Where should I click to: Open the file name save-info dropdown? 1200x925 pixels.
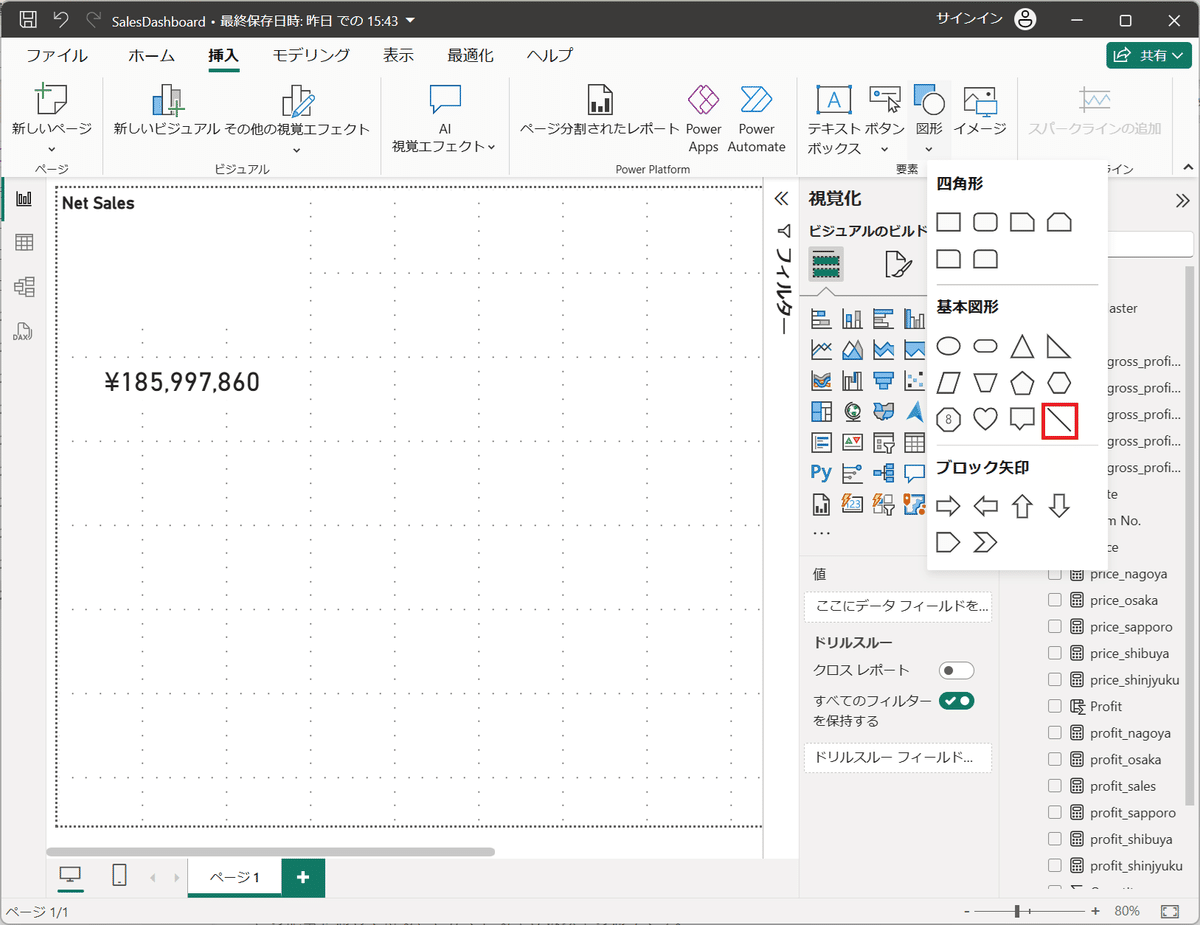coord(411,21)
